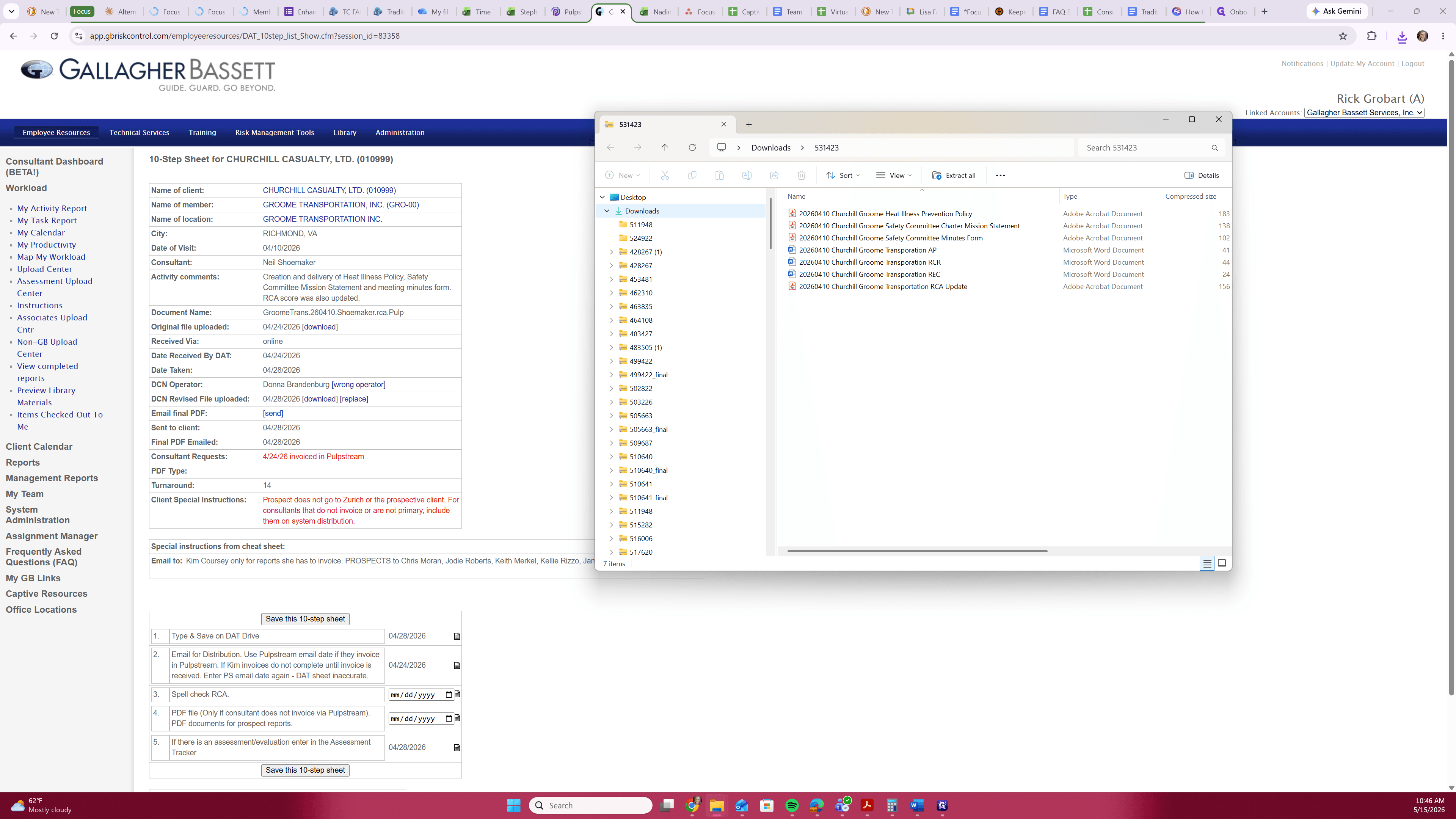Viewport: 1456px width, 819px height.
Task: Click the Downloads breadcrumb in address bar
Action: [770, 147]
